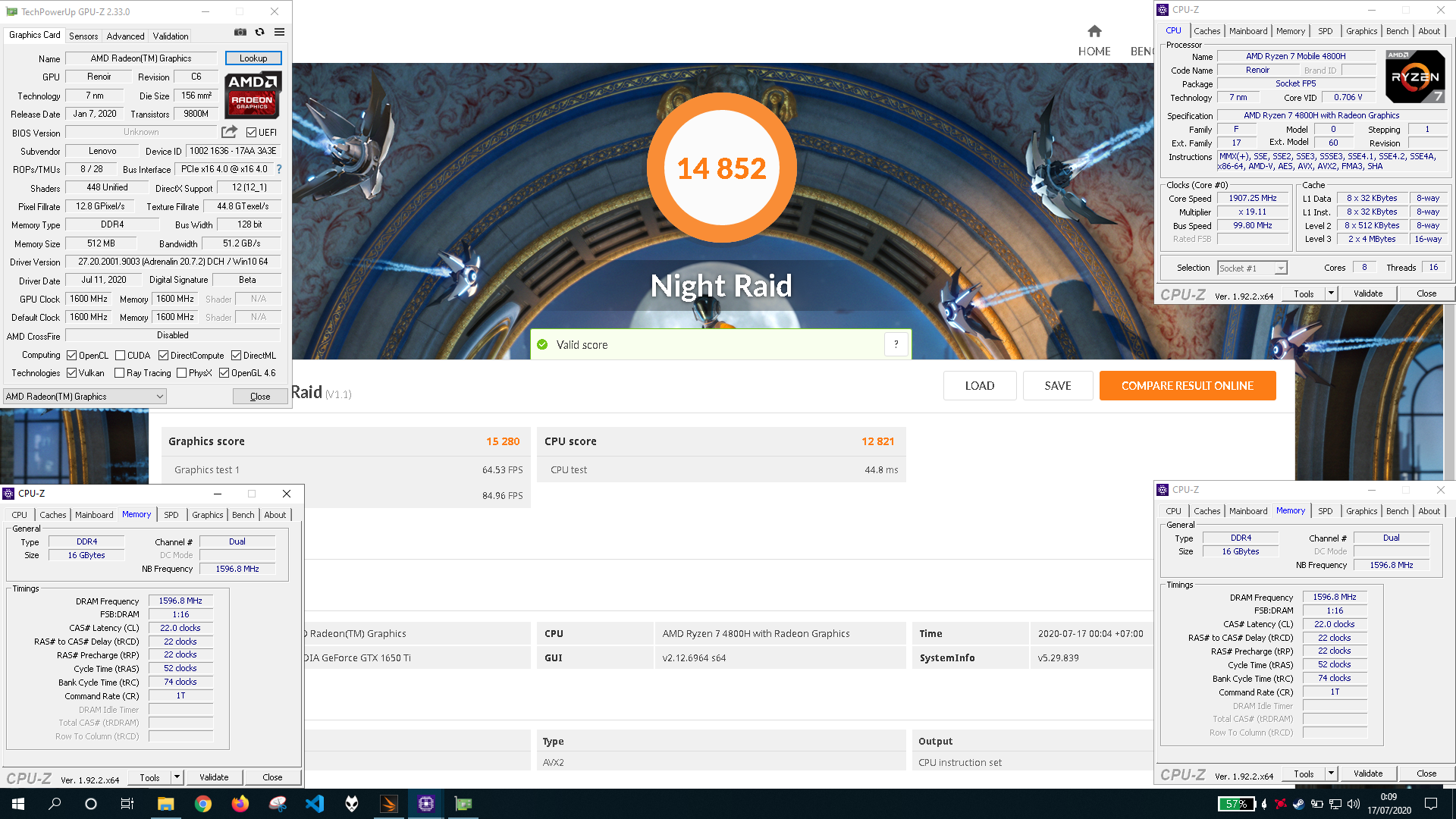This screenshot has height=819, width=1456.
Task: Toggle the DirectML checkbox
Action: pyautogui.click(x=236, y=355)
